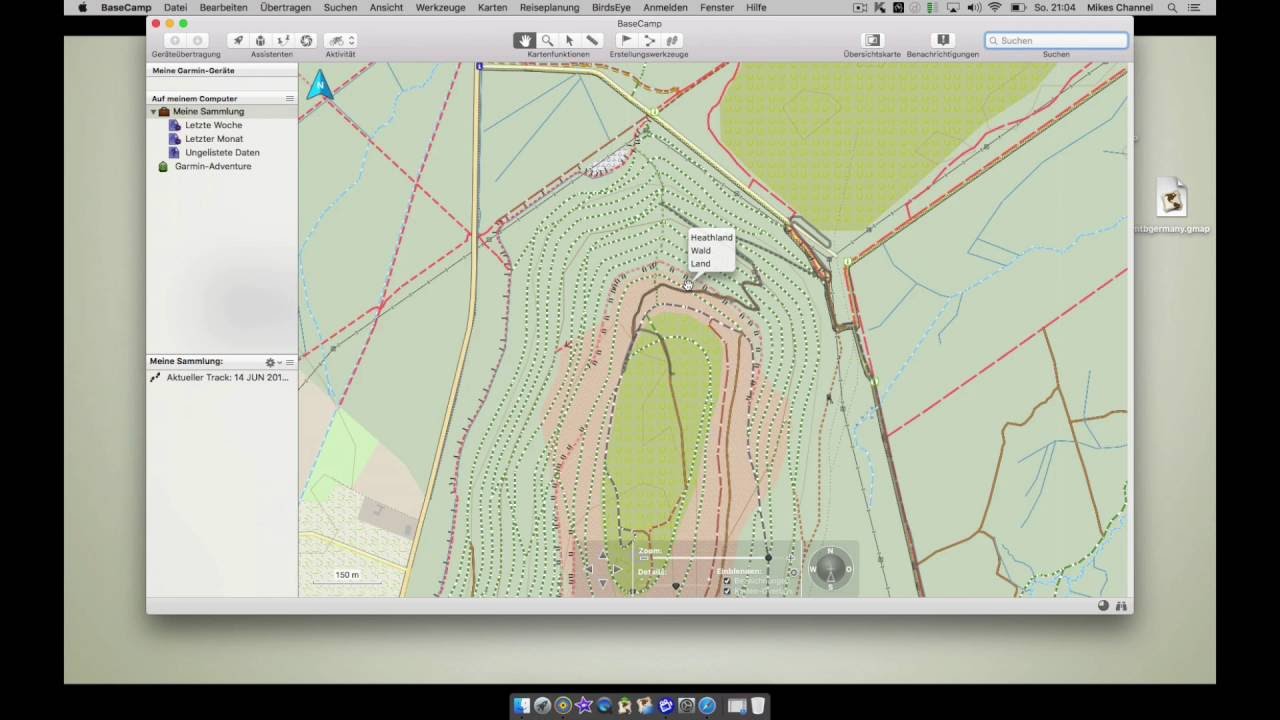
Task: Open the activity profile selector
Action: click(340, 40)
